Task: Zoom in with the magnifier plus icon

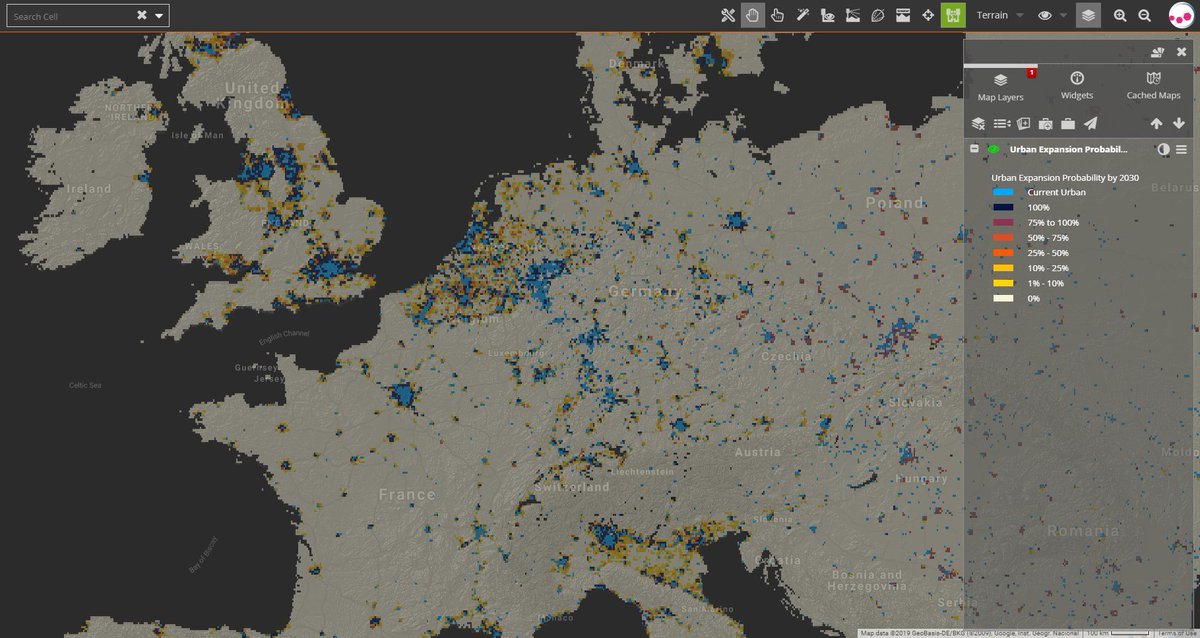Action: click(x=1120, y=15)
